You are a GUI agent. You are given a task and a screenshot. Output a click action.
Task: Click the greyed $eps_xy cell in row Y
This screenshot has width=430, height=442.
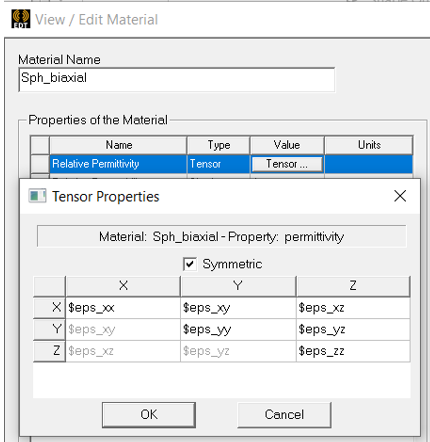coord(123,329)
